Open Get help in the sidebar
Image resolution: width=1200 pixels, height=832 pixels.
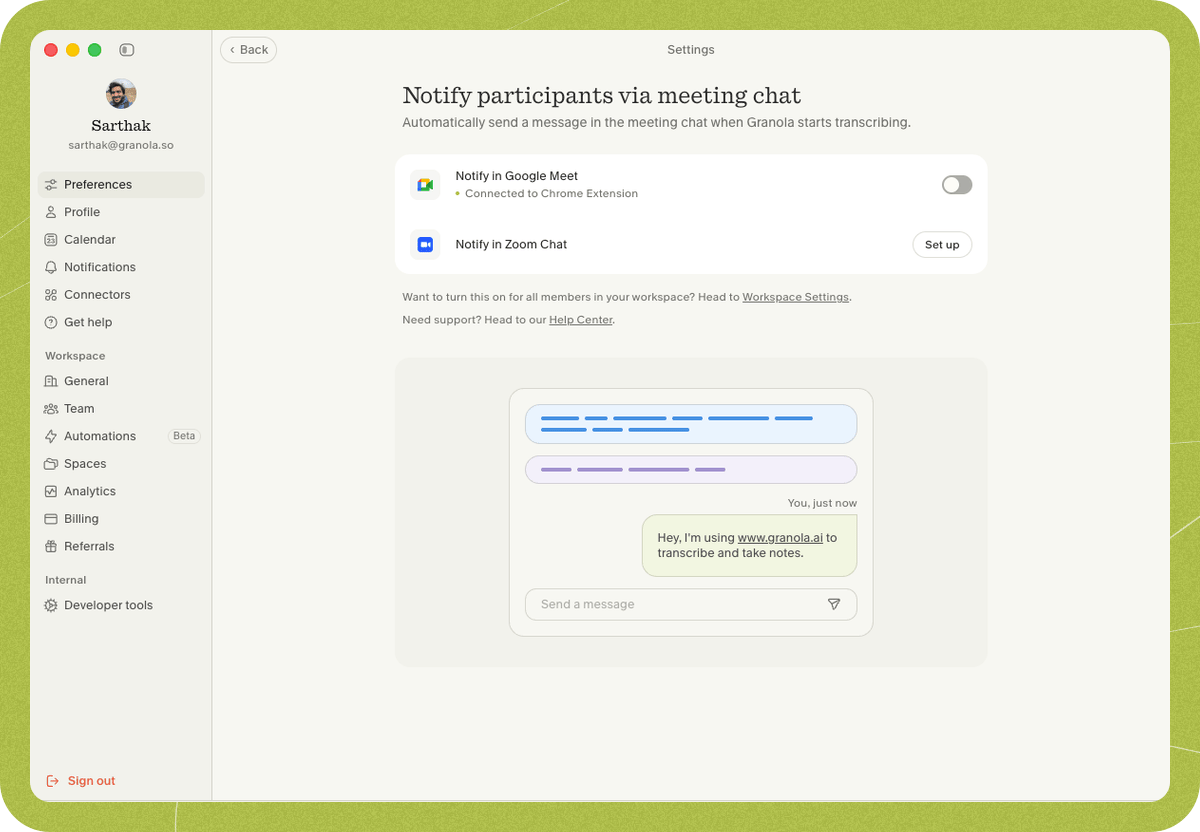(121, 322)
